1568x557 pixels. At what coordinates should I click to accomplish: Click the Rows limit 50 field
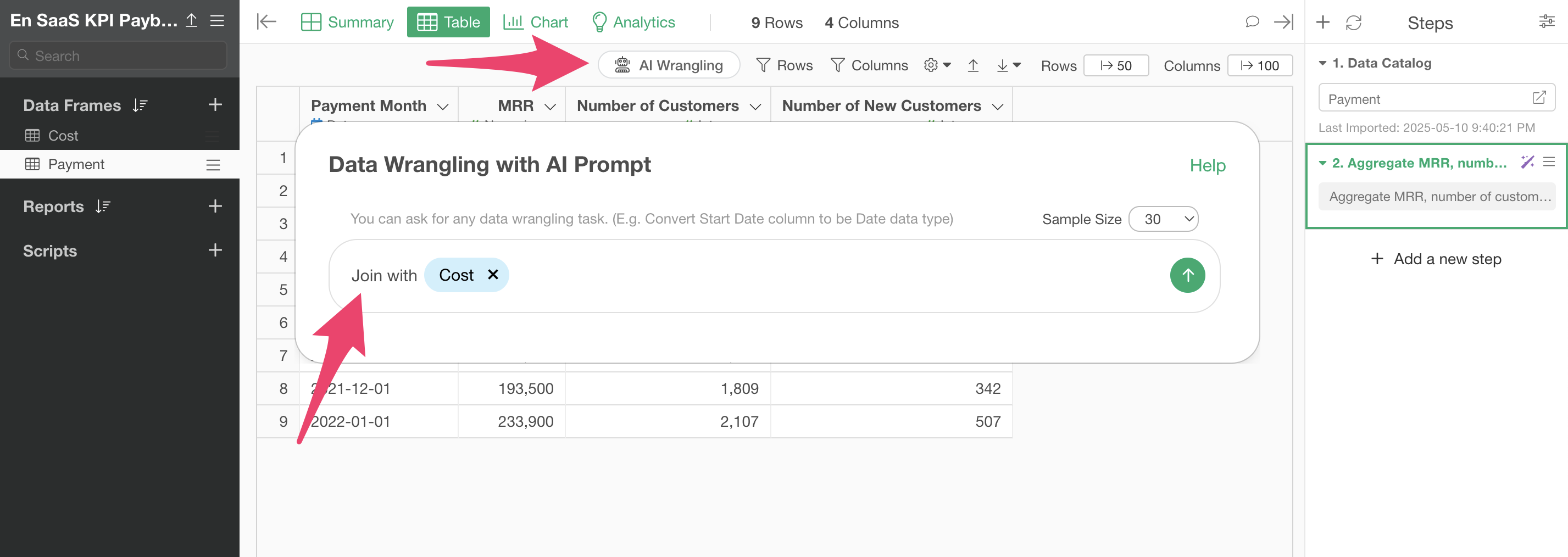pos(1116,65)
